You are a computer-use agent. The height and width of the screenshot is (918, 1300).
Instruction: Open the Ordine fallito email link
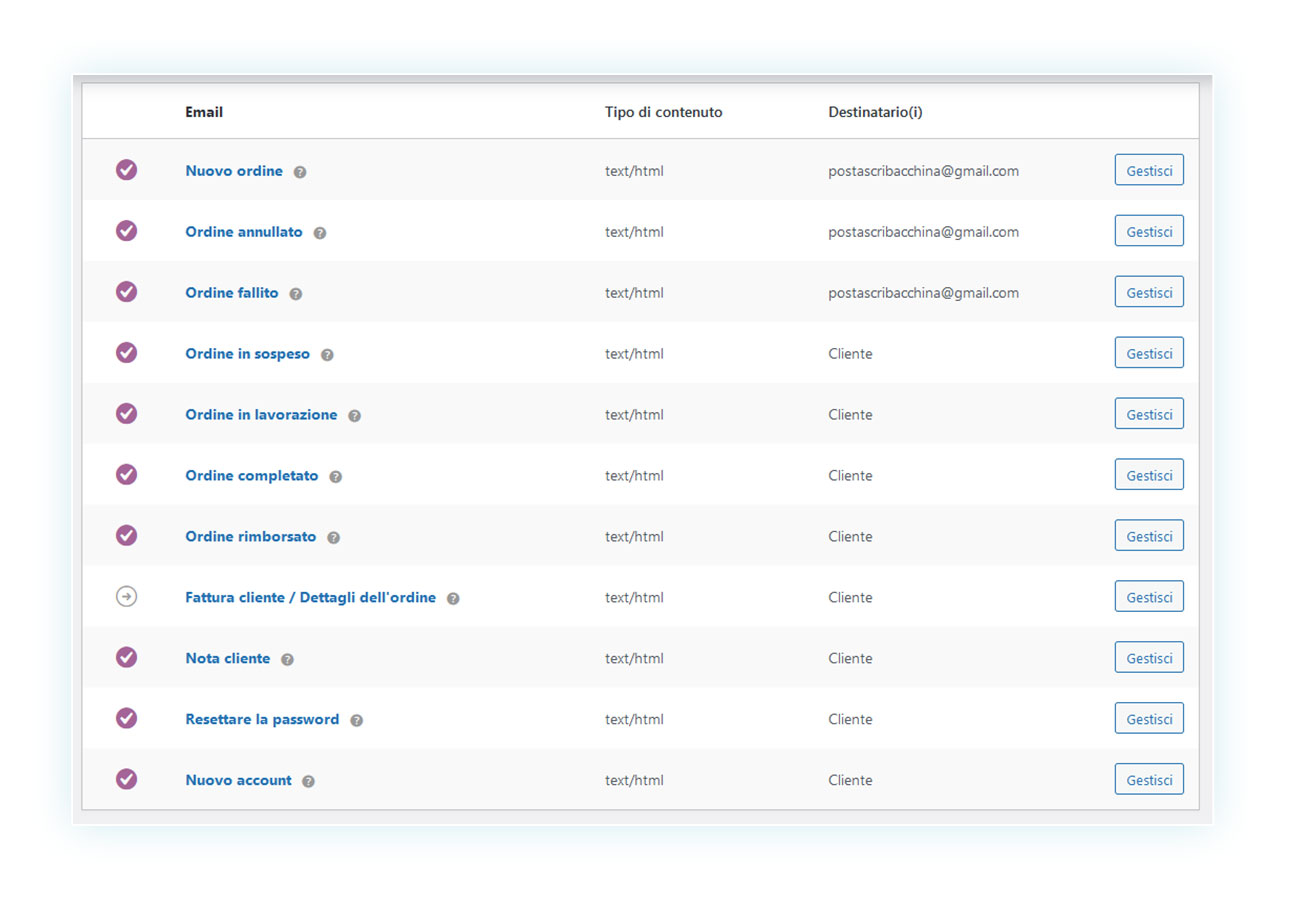click(x=232, y=293)
